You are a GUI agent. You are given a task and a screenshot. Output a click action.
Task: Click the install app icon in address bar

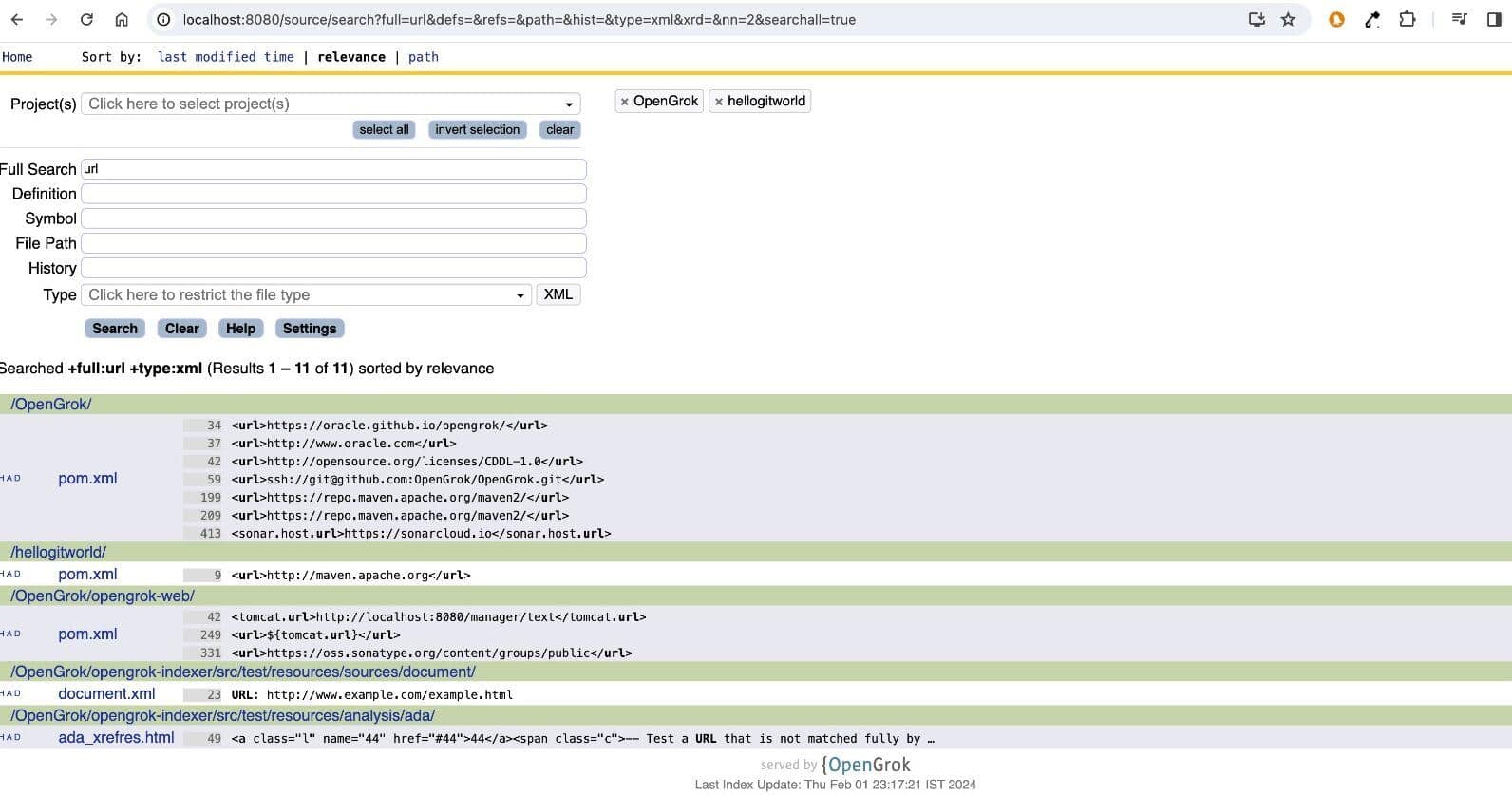1257,19
